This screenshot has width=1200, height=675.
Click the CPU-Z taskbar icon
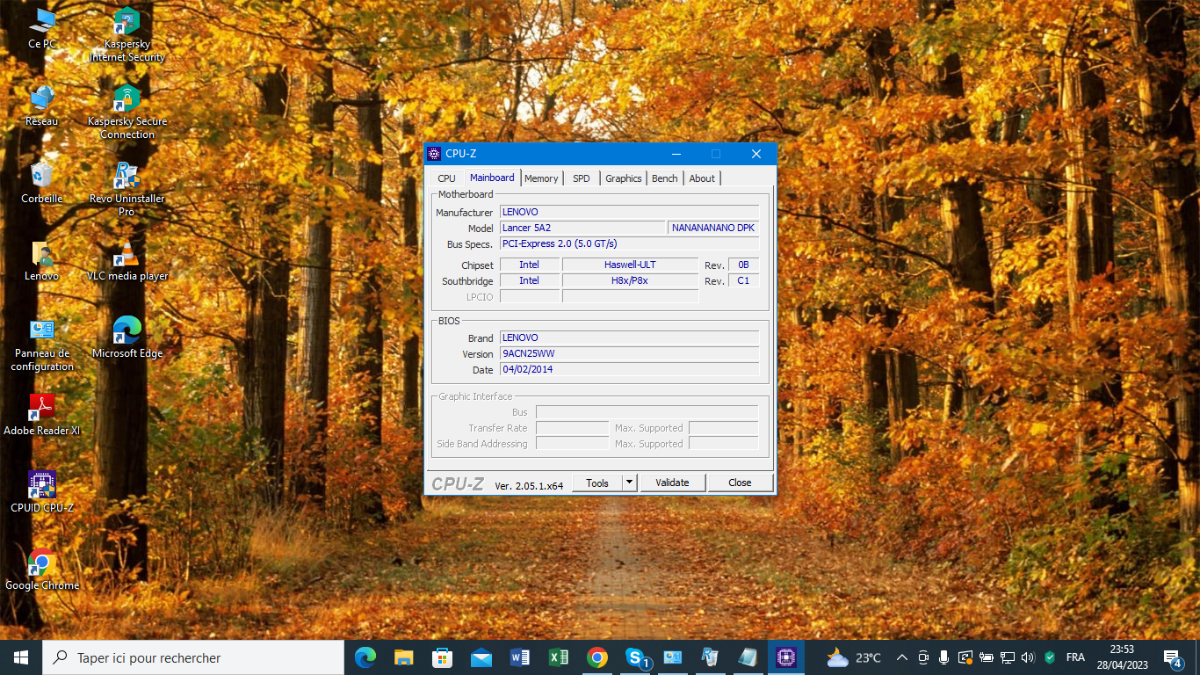[786, 657]
